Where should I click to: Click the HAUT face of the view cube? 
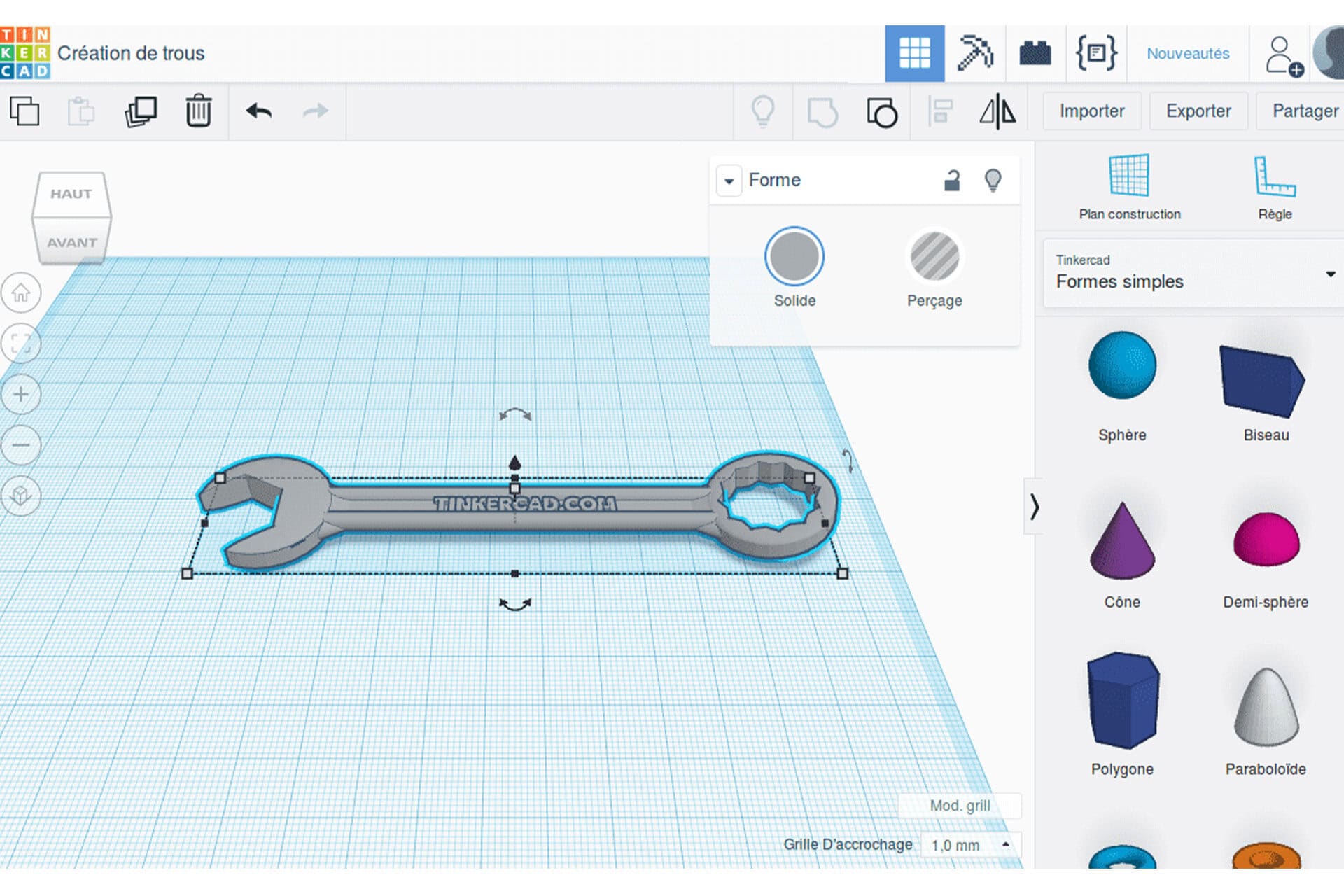[71, 194]
